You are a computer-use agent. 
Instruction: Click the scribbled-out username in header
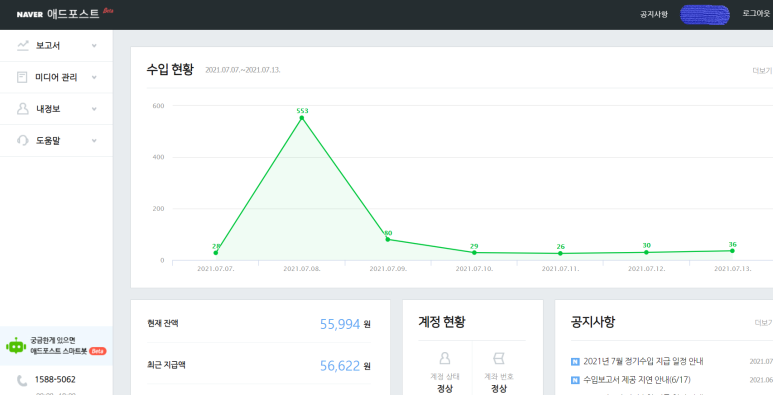(x=705, y=14)
